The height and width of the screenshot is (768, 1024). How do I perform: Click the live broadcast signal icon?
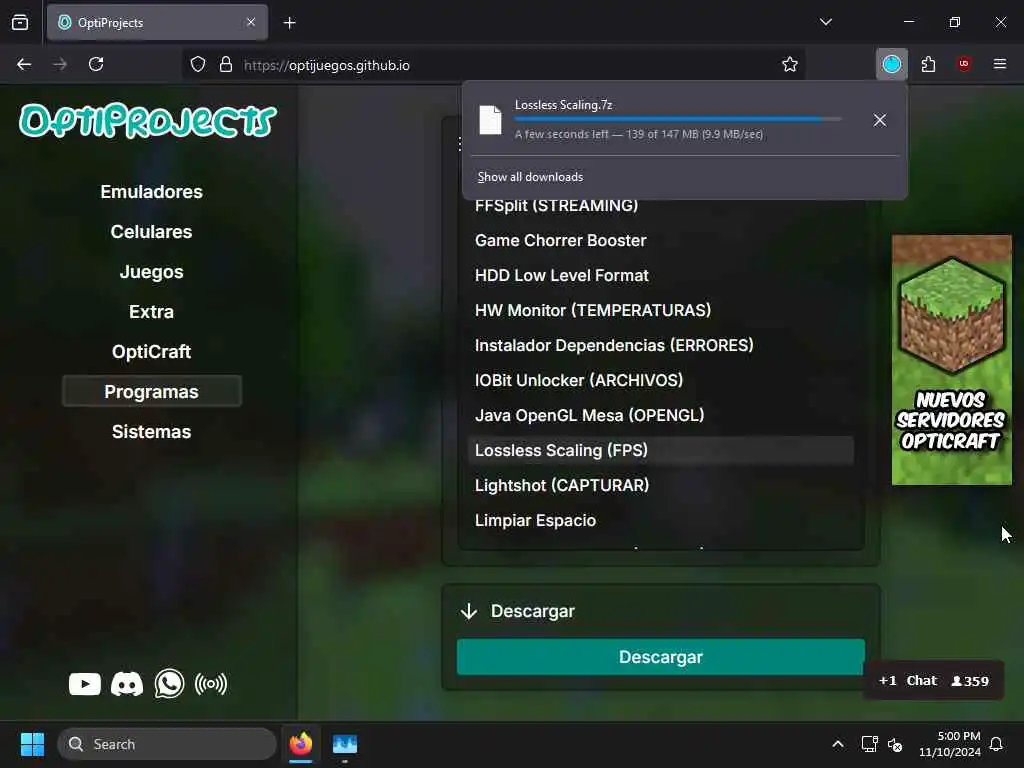[211, 684]
